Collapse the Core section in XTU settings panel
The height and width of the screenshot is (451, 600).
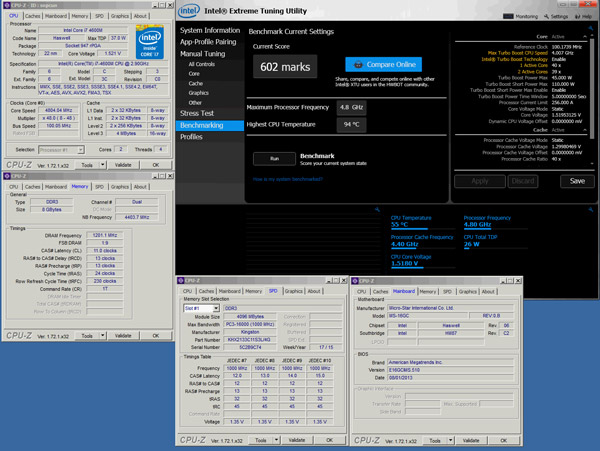pos(585,36)
